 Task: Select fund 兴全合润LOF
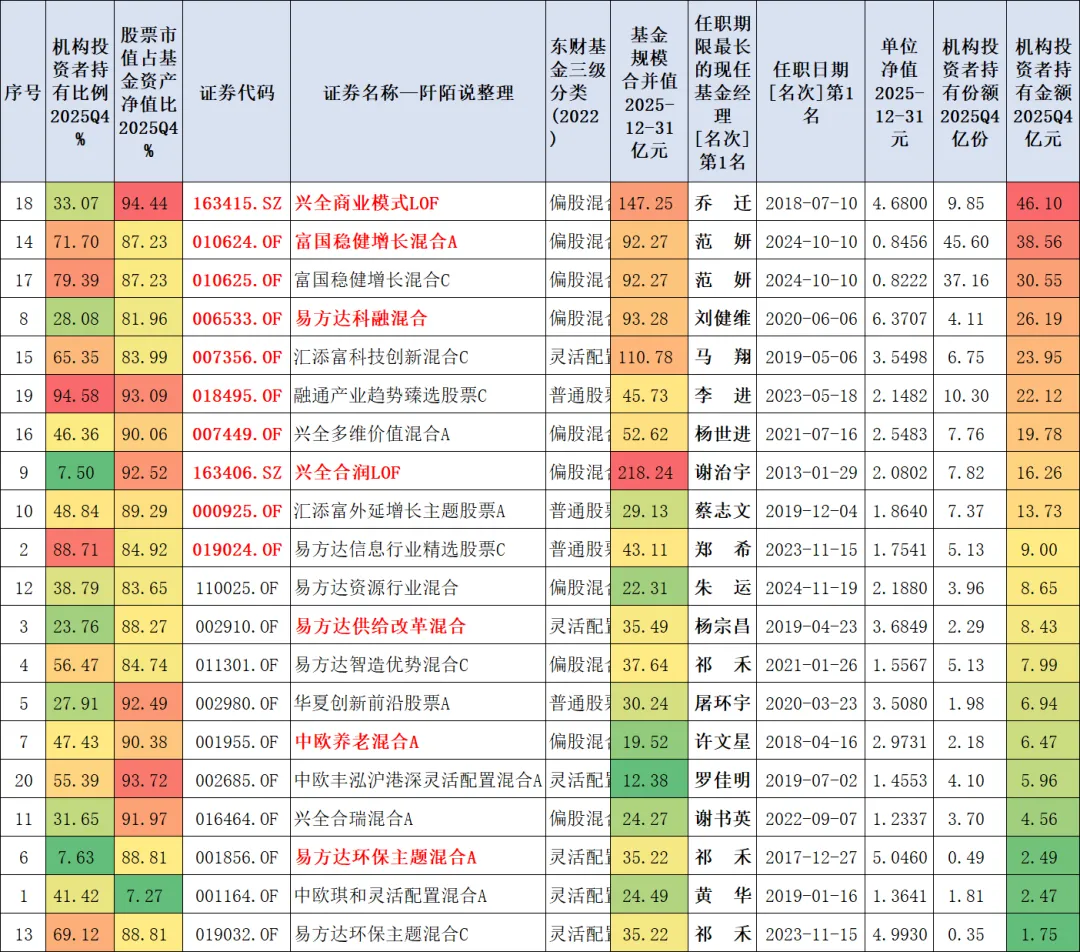tap(347, 473)
